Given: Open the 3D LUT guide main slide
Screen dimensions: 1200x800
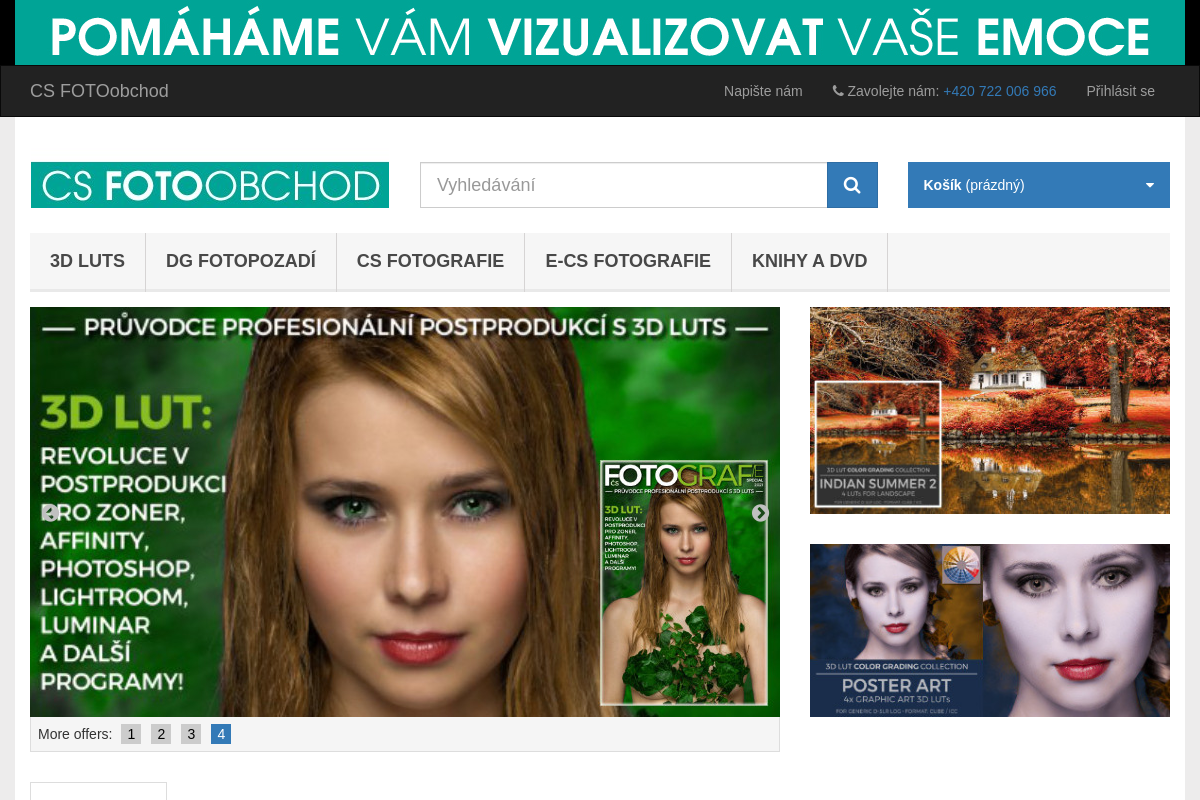Looking at the screenshot, I should pyautogui.click(x=405, y=512).
